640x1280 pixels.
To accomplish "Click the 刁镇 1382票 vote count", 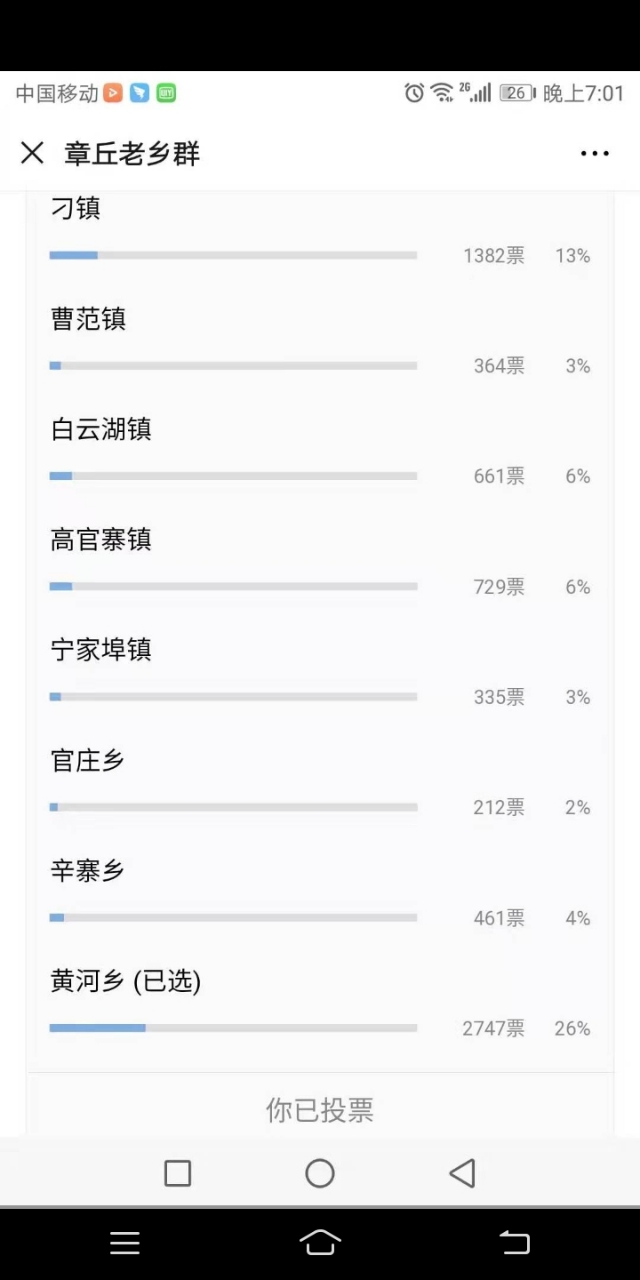I will tap(493, 256).
